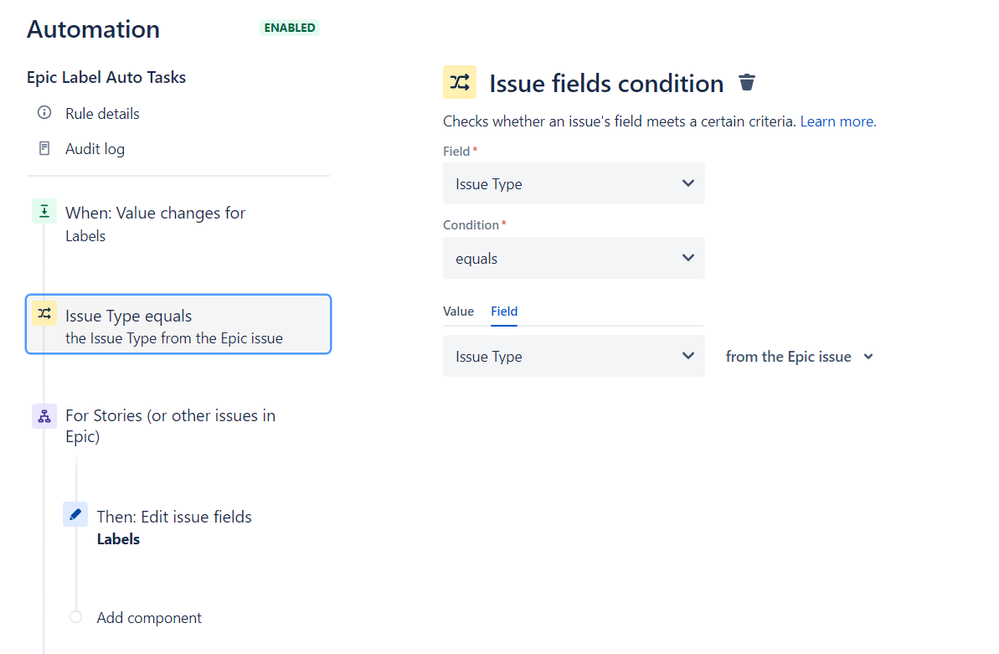
Task: Click the purple branch icon for Stories
Action: [44, 417]
